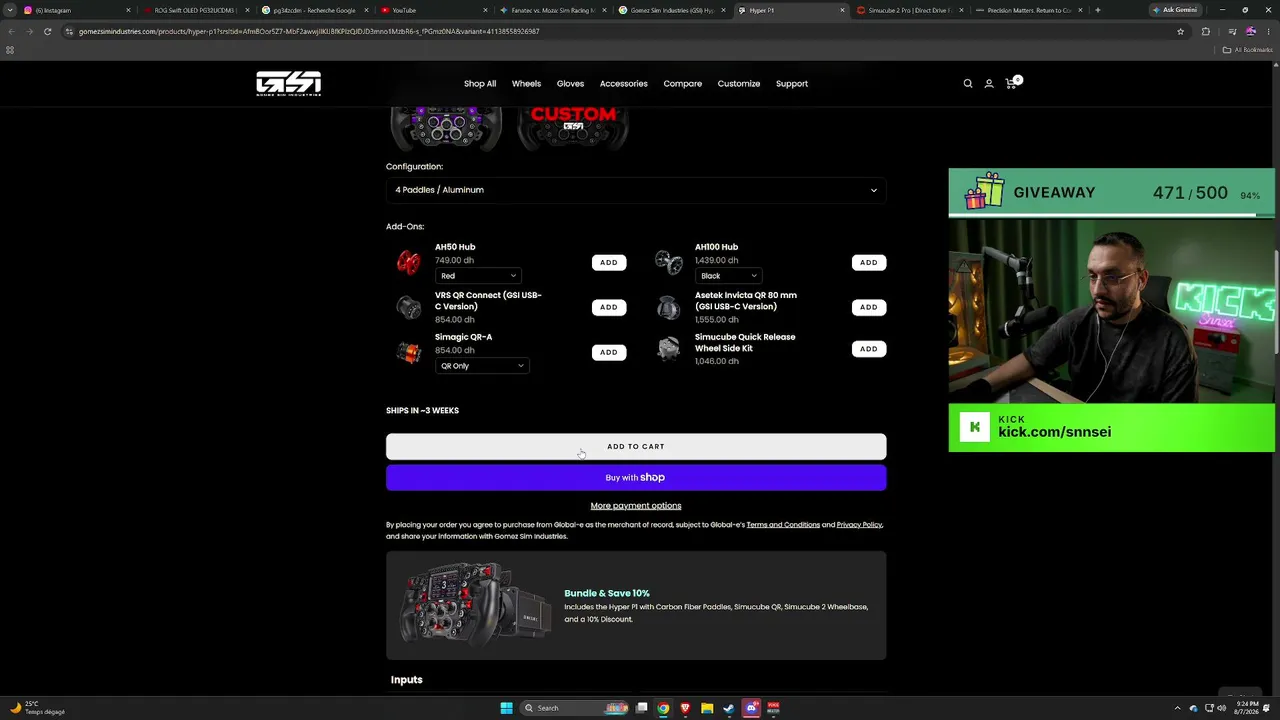The height and width of the screenshot is (720, 1280).
Task: Click the GSI logo in the header
Action: 288,84
